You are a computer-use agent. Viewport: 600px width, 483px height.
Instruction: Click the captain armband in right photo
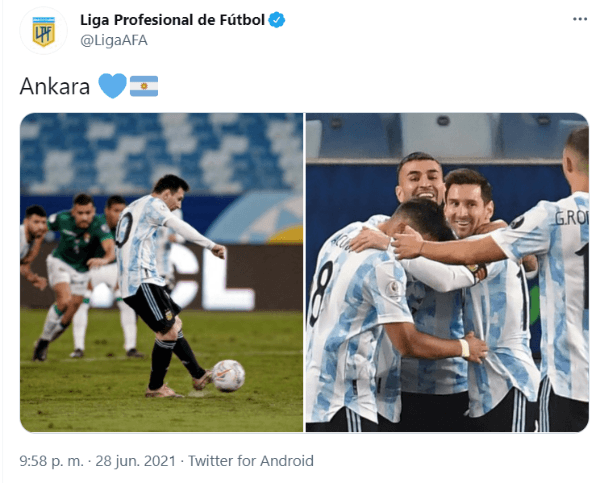click(480, 273)
